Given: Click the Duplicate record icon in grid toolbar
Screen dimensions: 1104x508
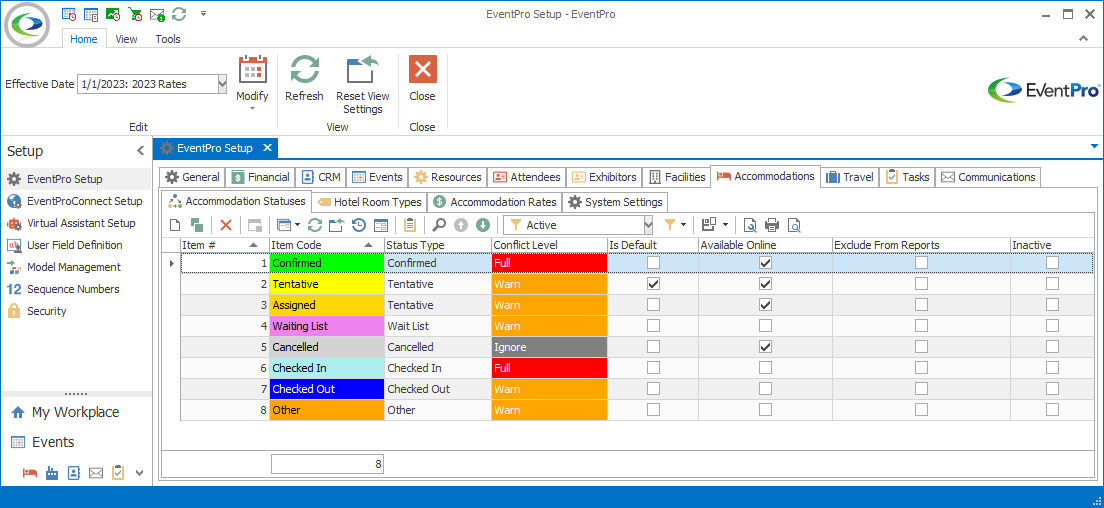Looking at the screenshot, I should click(196, 225).
